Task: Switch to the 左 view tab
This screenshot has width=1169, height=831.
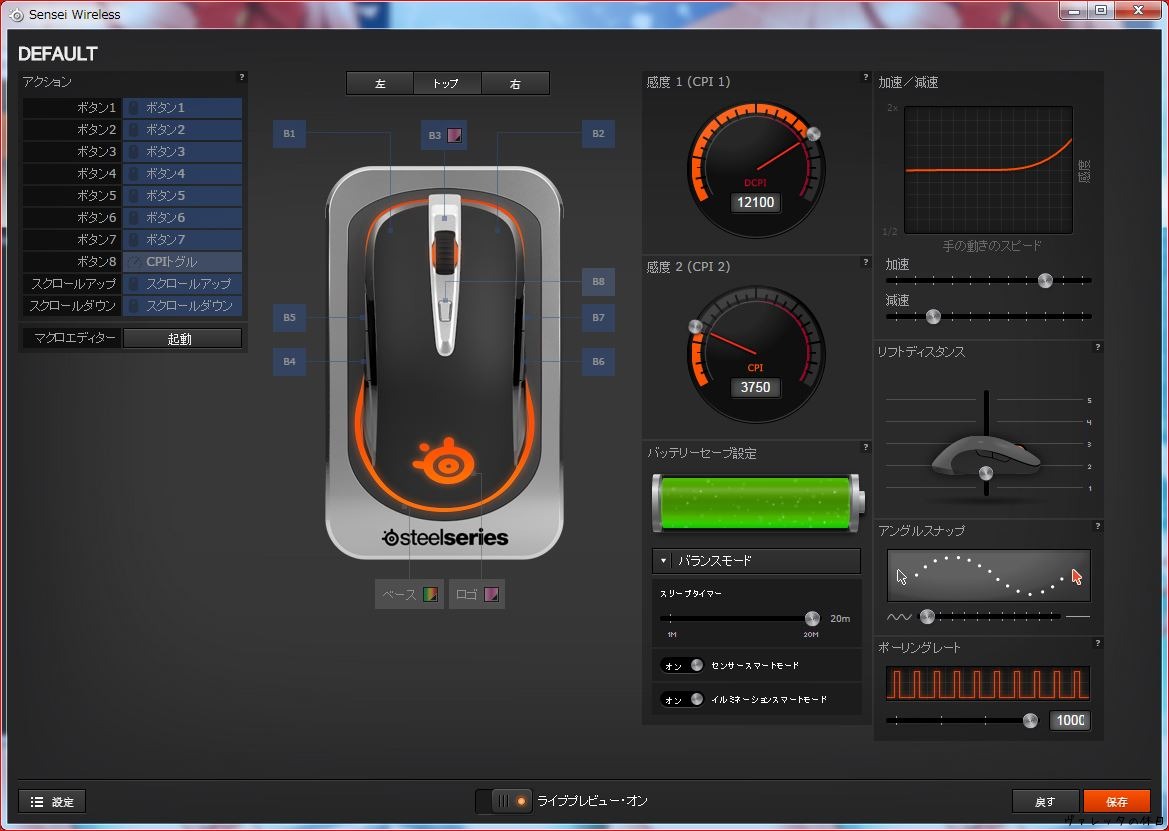Action: [x=380, y=83]
